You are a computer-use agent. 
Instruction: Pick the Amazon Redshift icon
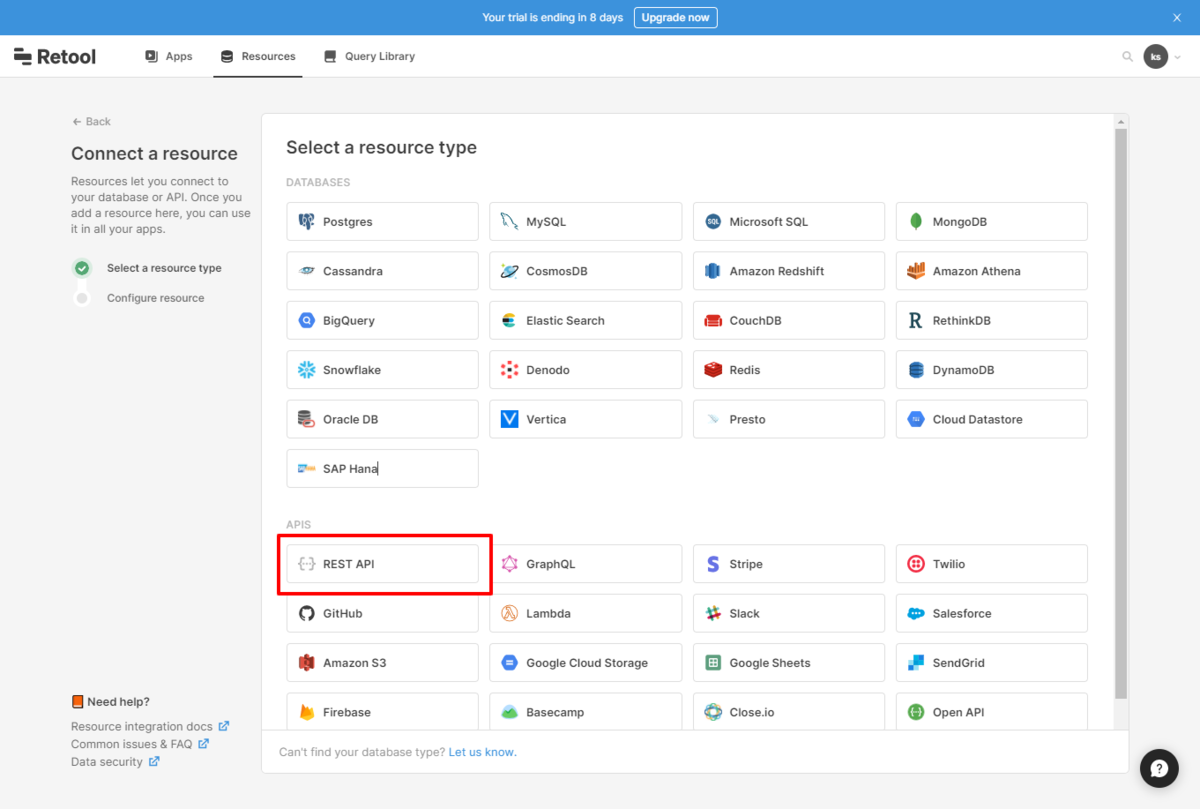point(713,271)
